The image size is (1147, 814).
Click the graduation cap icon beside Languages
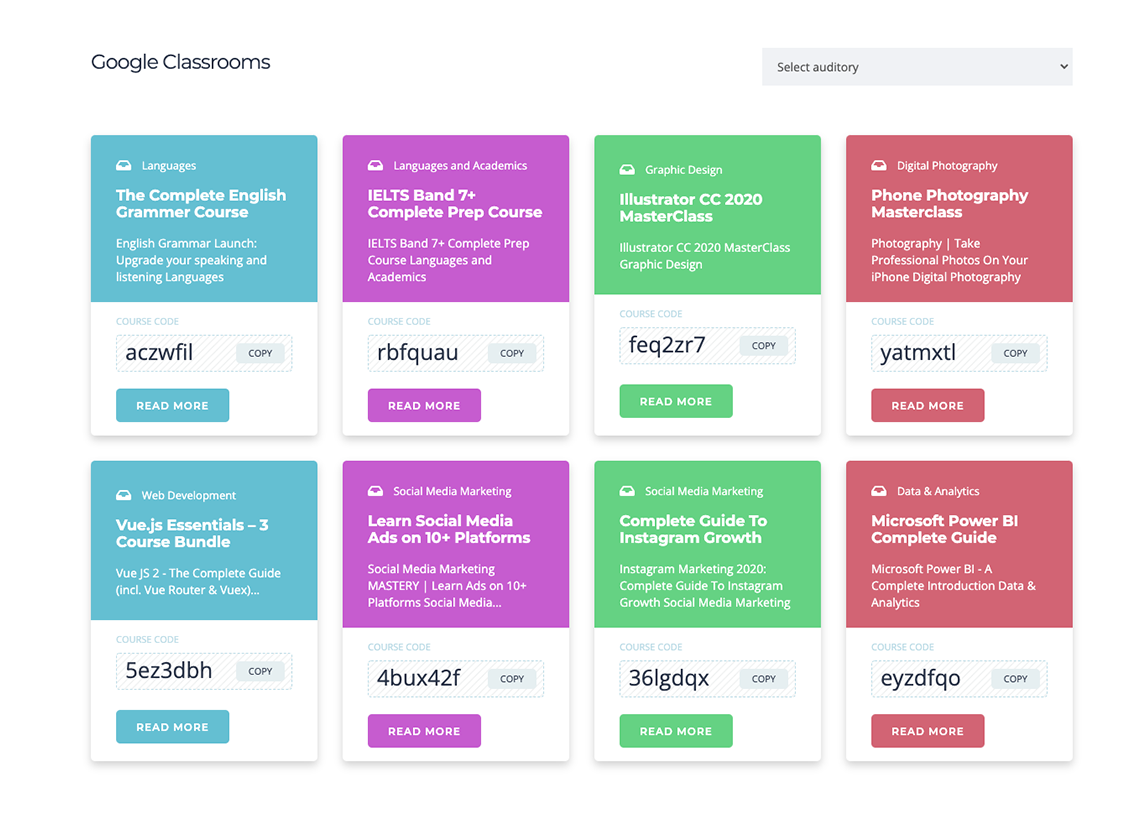[x=124, y=166]
